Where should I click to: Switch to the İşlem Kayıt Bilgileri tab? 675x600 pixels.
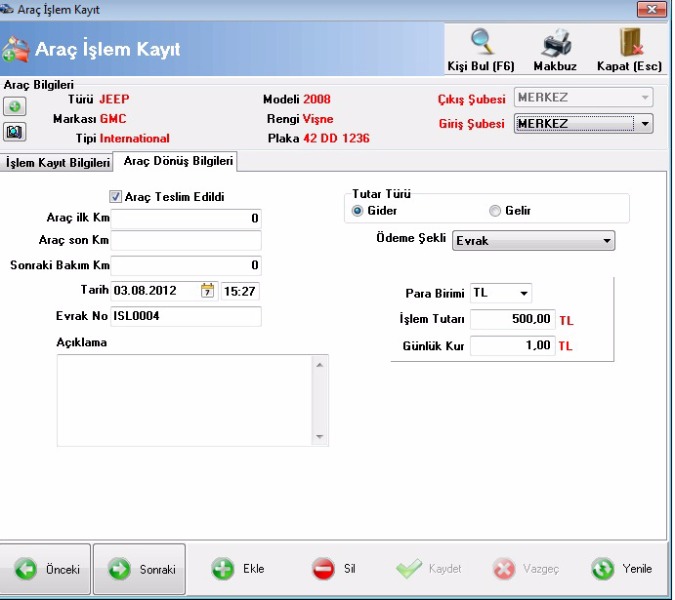click(57, 163)
